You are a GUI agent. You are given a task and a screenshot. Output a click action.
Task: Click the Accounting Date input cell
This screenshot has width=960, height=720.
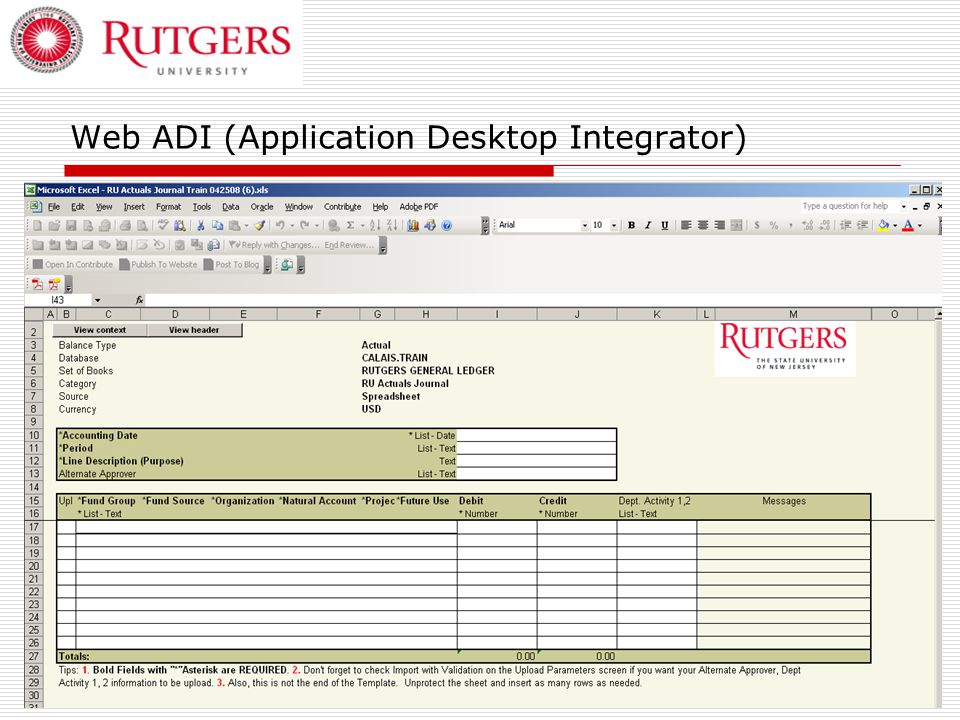(x=536, y=435)
